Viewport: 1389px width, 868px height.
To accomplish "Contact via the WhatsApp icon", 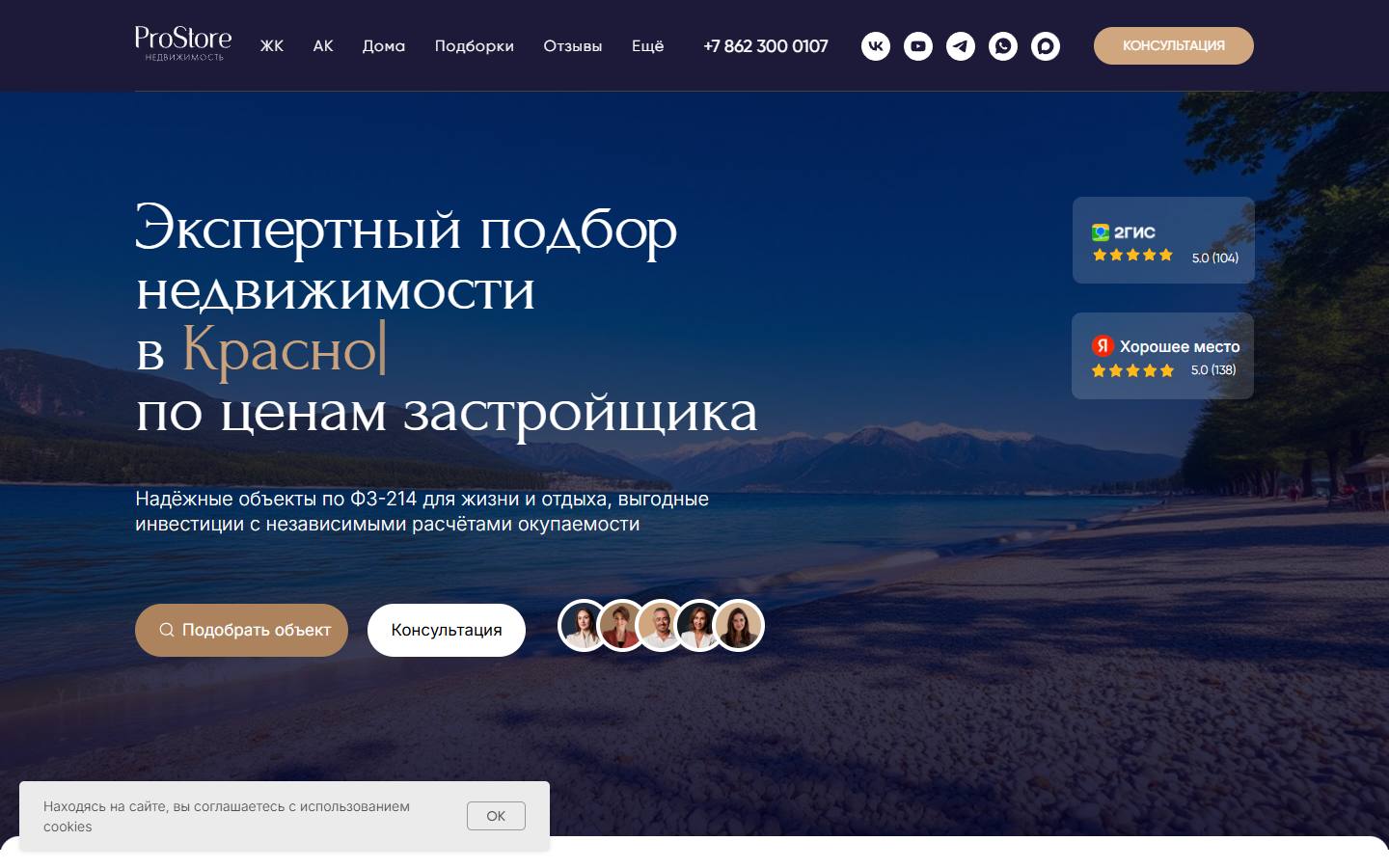I will [x=1003, y=46].
